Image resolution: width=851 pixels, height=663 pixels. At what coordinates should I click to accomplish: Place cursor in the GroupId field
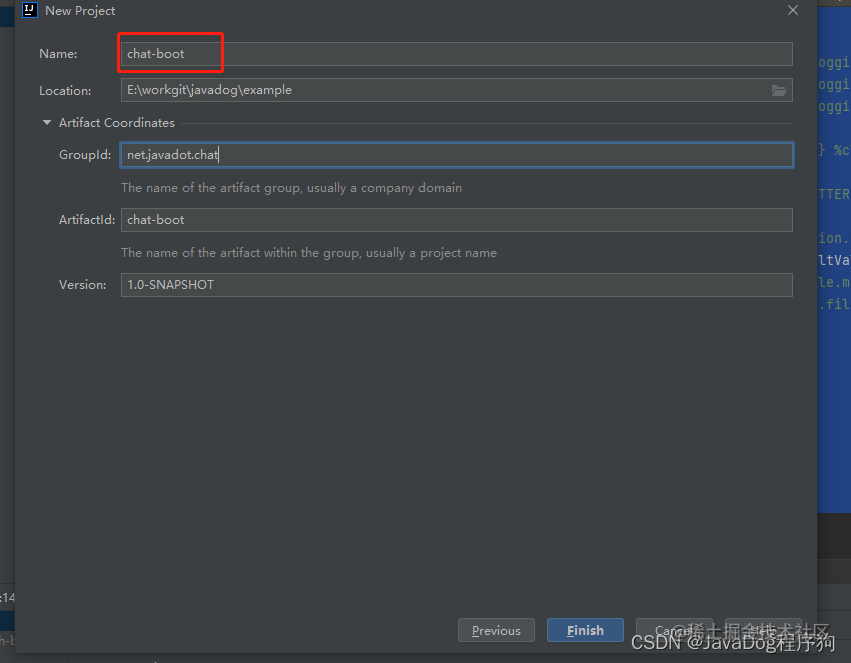point(456,155)
